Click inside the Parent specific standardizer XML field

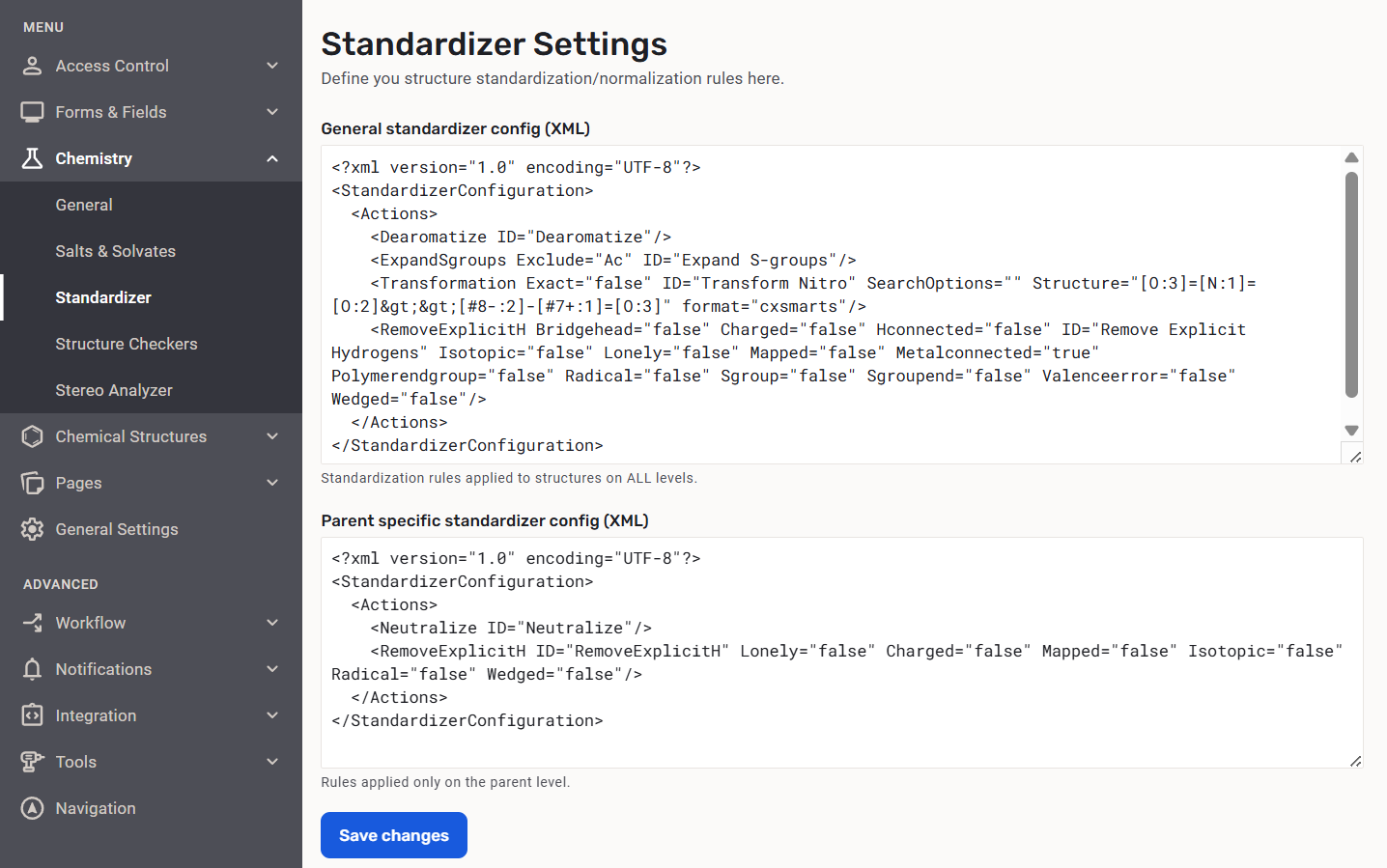(x=840, y=743)
